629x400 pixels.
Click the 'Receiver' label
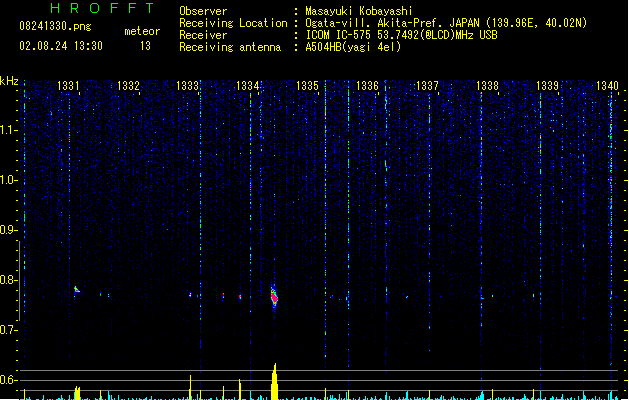click(203, 35)
